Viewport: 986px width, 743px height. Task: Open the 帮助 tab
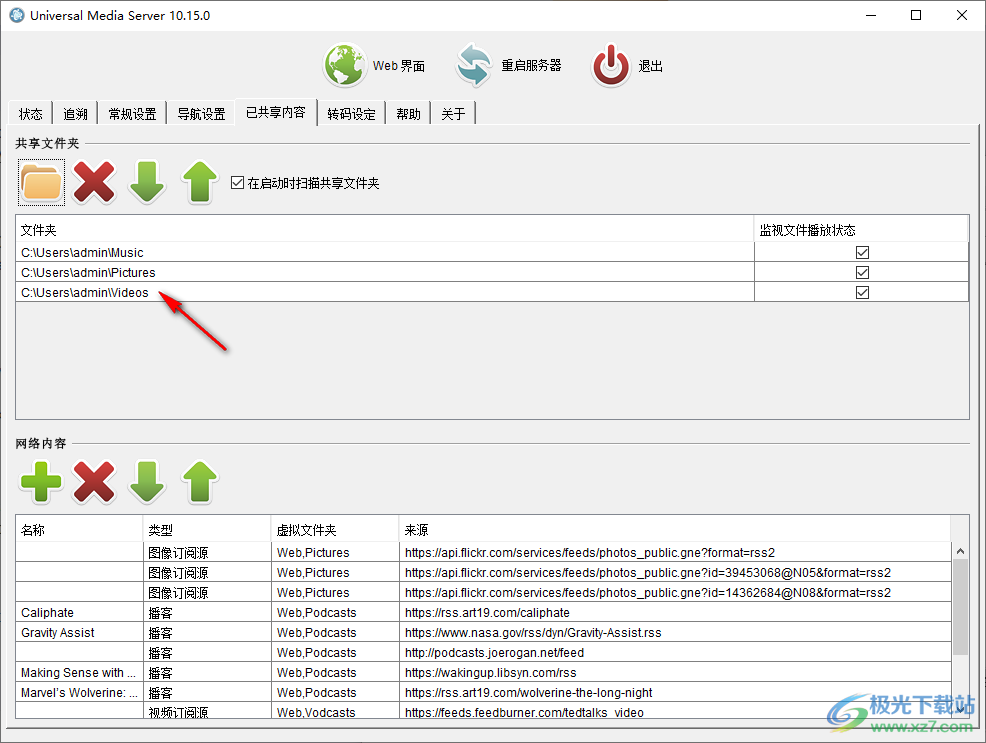[408, 114]
